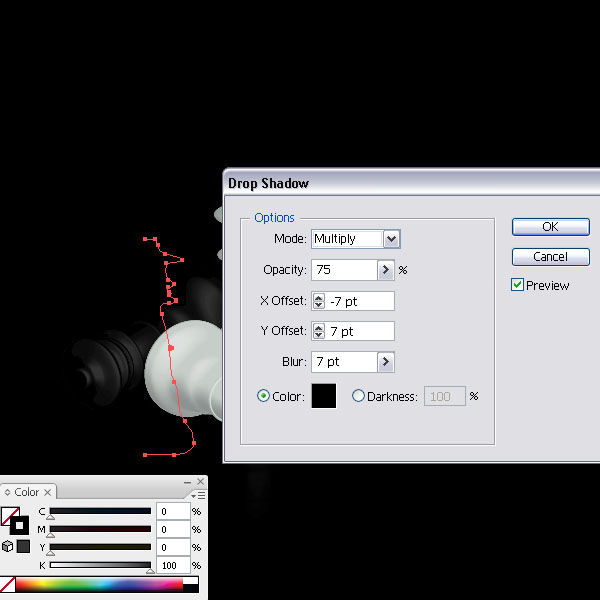Select the Color radio button

tap(263, 396)
